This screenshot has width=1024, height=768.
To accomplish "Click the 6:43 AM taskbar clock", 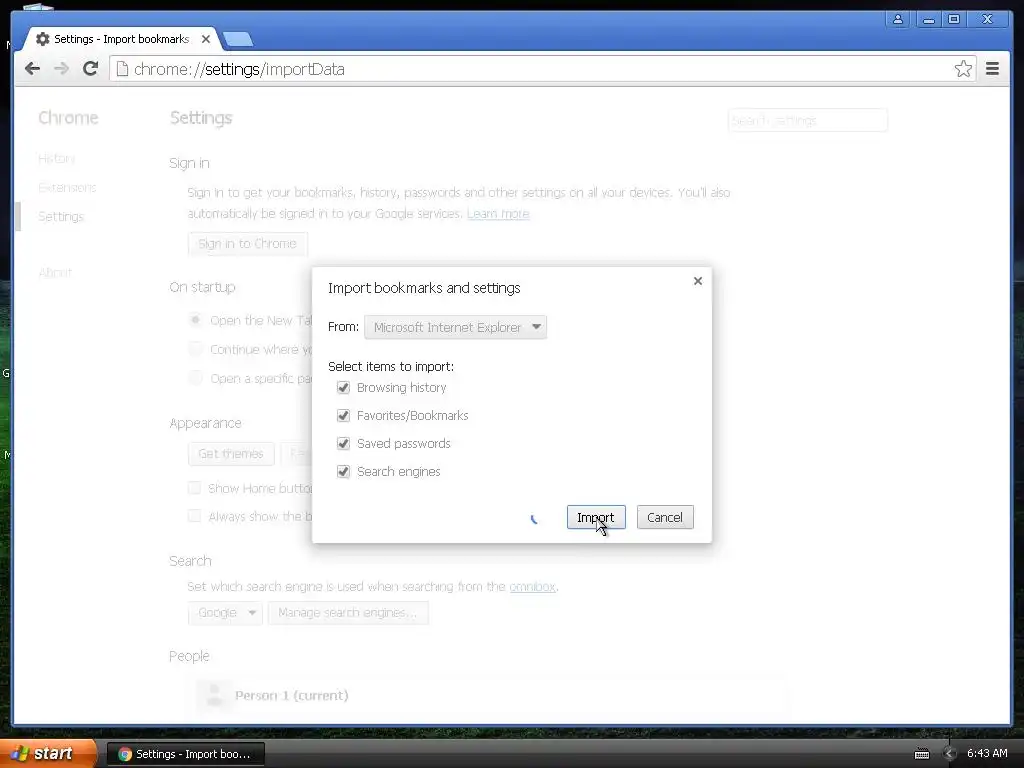I will pyautogui.click(x=987, y=753).
